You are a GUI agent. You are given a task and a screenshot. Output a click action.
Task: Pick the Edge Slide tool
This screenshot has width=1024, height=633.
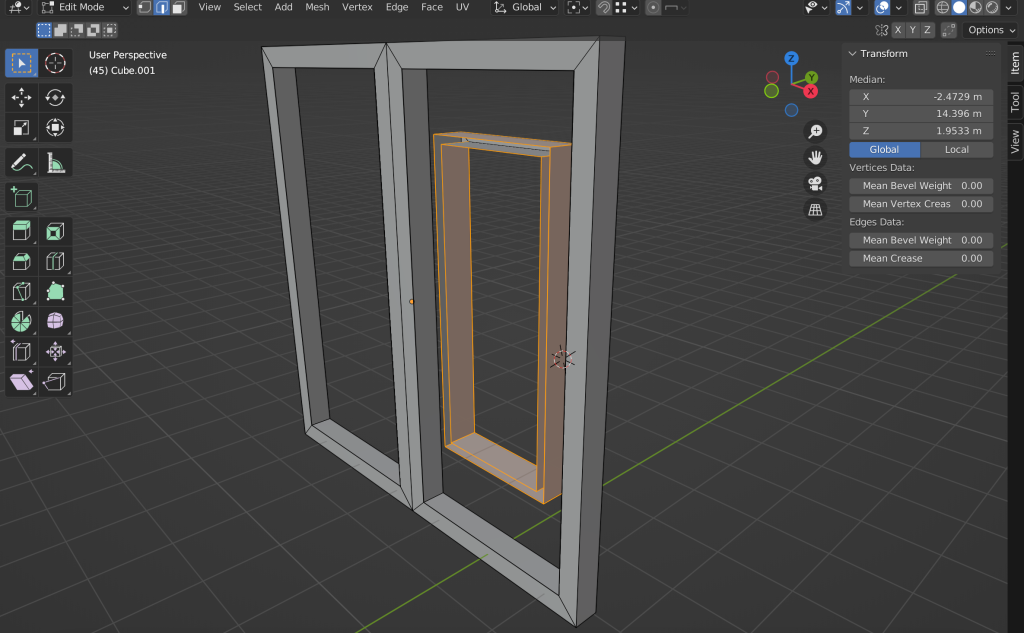22,351
